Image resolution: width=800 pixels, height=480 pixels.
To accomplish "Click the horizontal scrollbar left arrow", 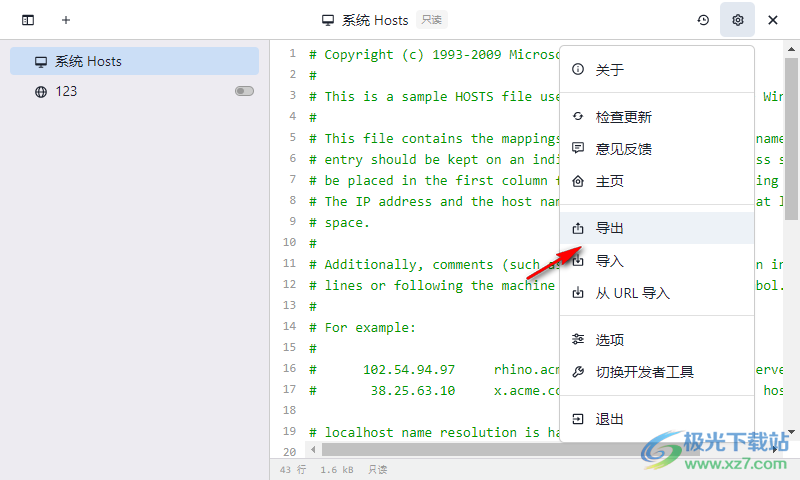I will (313, 449).
